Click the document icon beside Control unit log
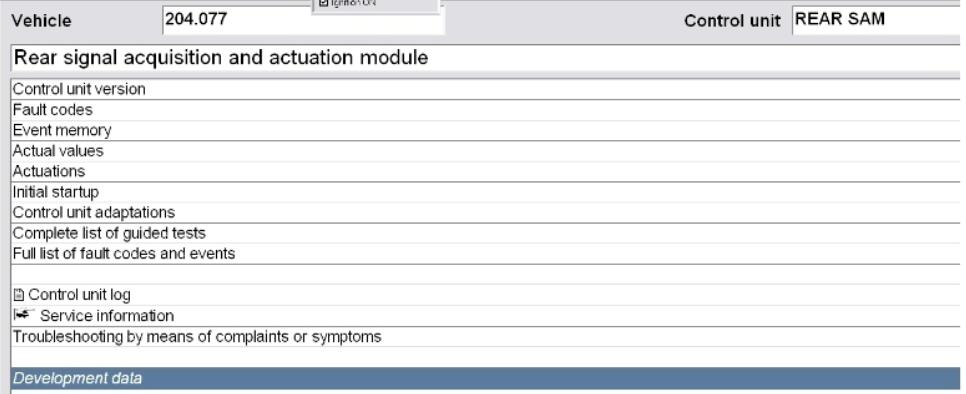966x394 pixels. point(18,295)
